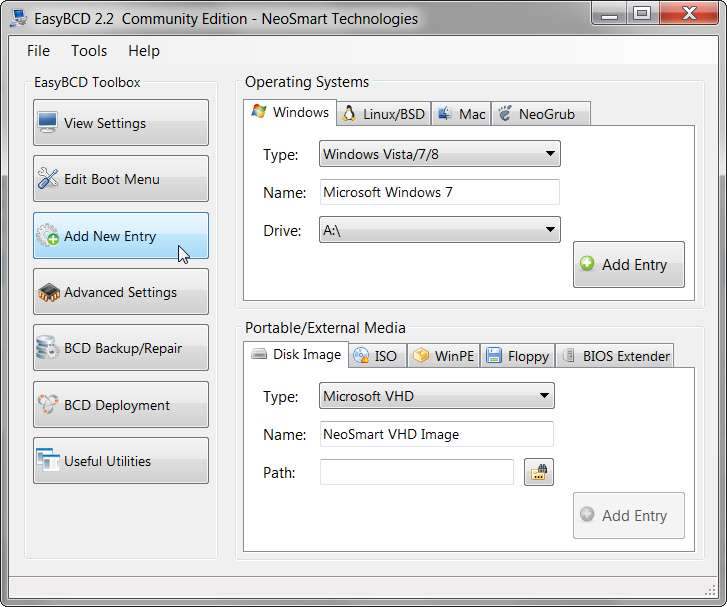Open the Edit Boot Menu section
Image resolution: width=727 pixels, height=607 pixels.
pyautogui.click(x=121, y=179)
